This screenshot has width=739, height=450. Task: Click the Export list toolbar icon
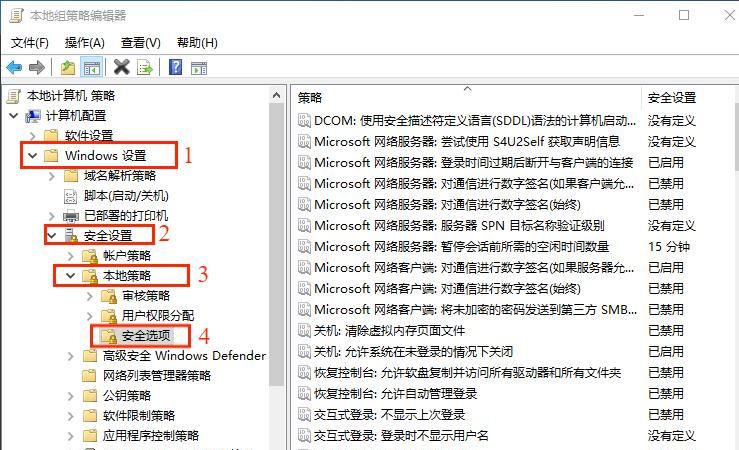pyautogui.click(x=145, y=68)
